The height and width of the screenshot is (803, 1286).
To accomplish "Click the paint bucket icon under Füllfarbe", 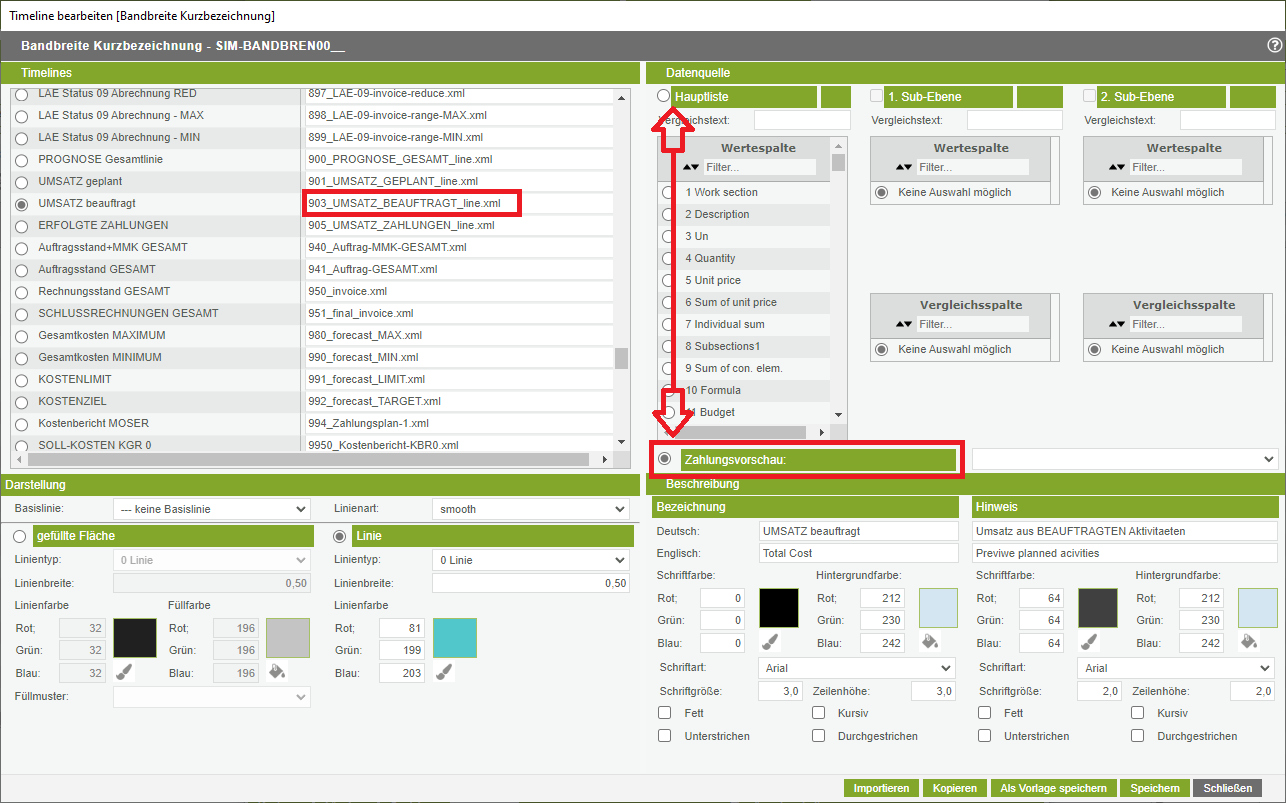I will [x=277, y=672].
